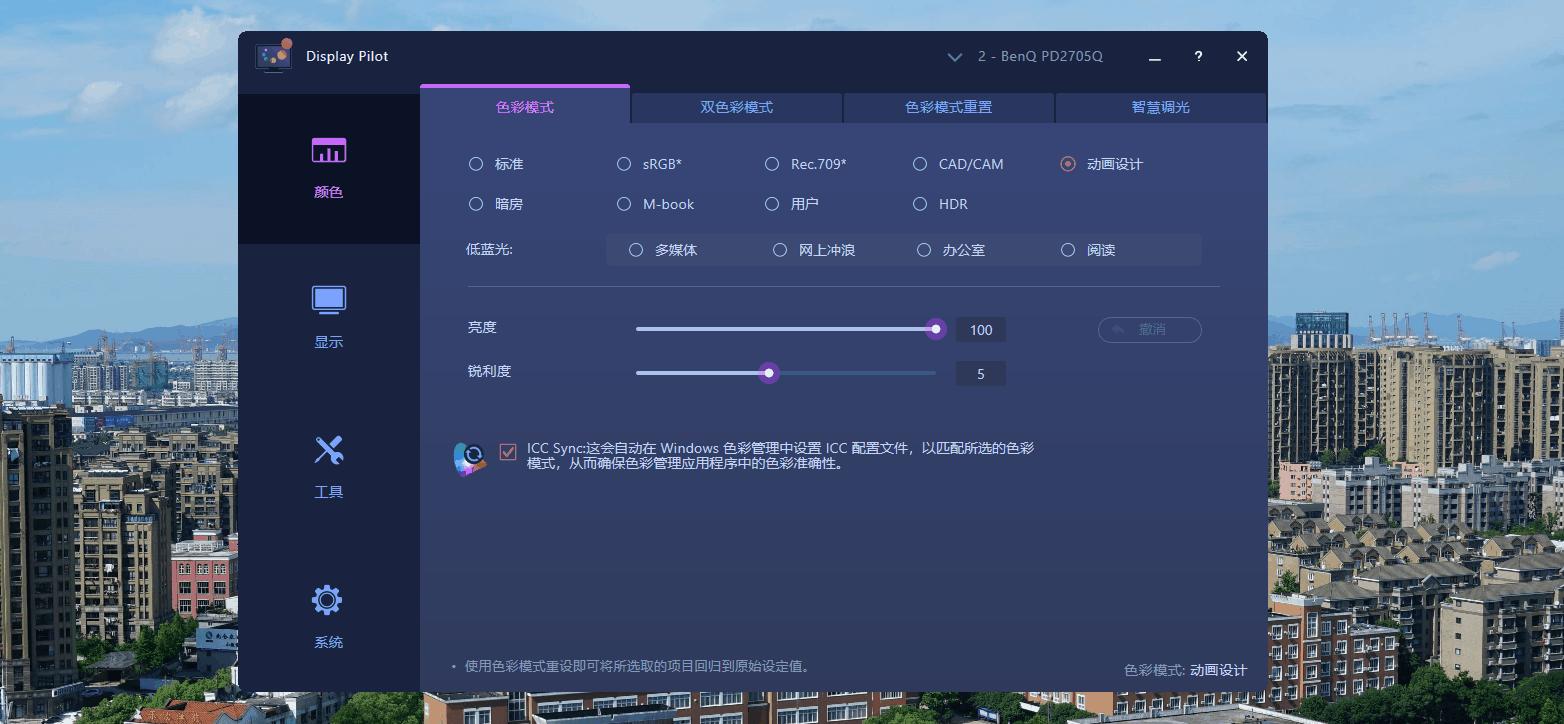The image size is (1564, 724).
Task: Click the undo arrow icon on 撤消 button
Action: [x=1118, y=329]
